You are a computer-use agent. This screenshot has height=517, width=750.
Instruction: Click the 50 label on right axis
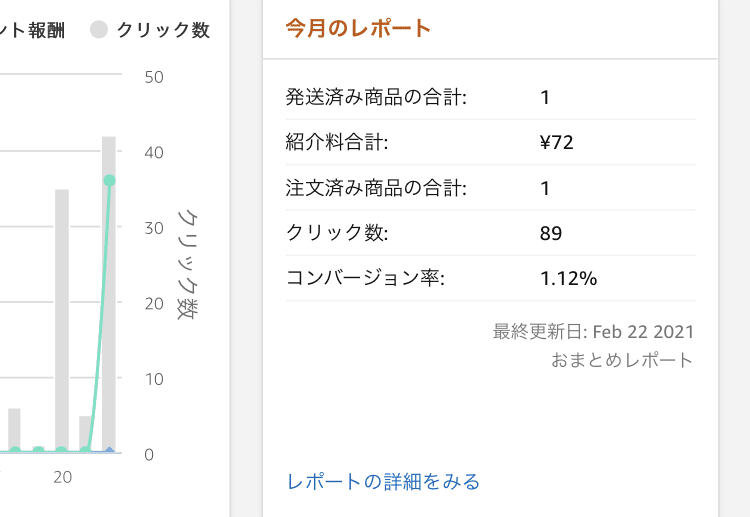[x=154, y=77]
